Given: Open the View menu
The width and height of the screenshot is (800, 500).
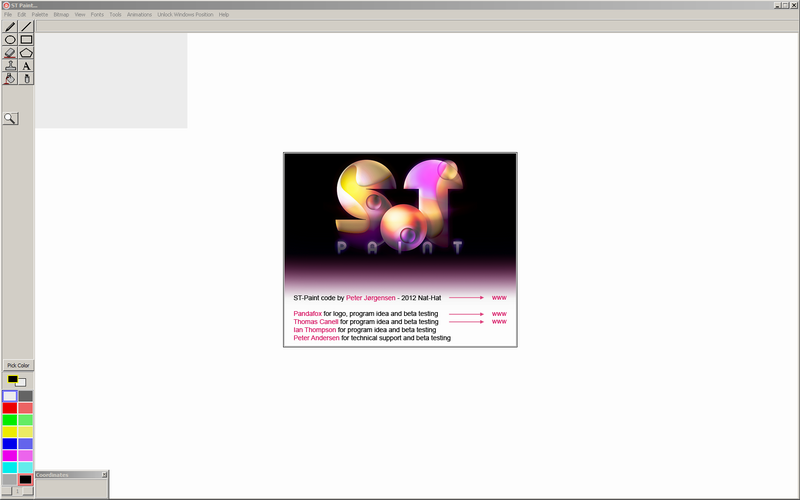Looking at the screenshot, I should 80,14.
